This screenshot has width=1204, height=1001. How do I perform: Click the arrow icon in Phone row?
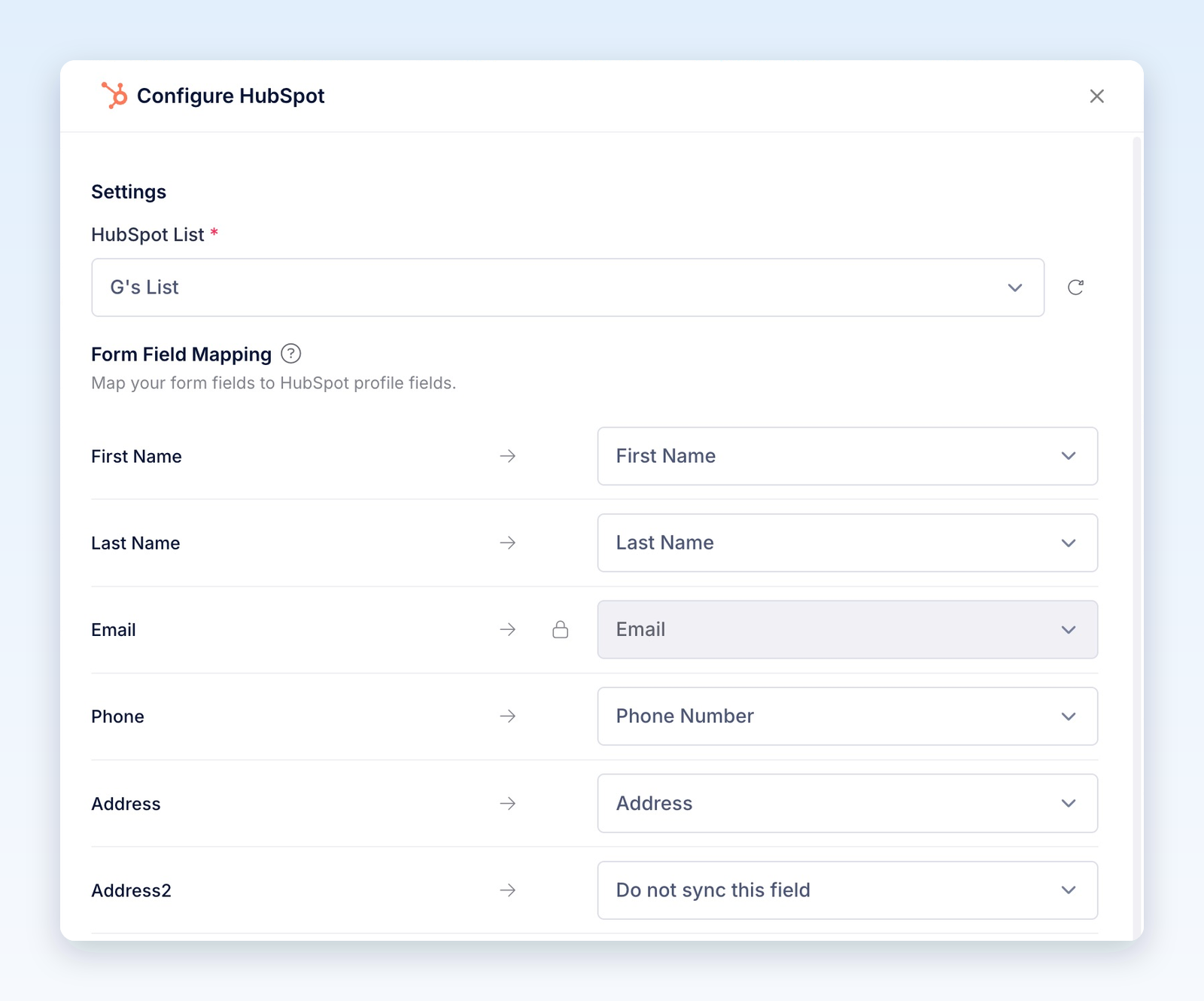508,716
